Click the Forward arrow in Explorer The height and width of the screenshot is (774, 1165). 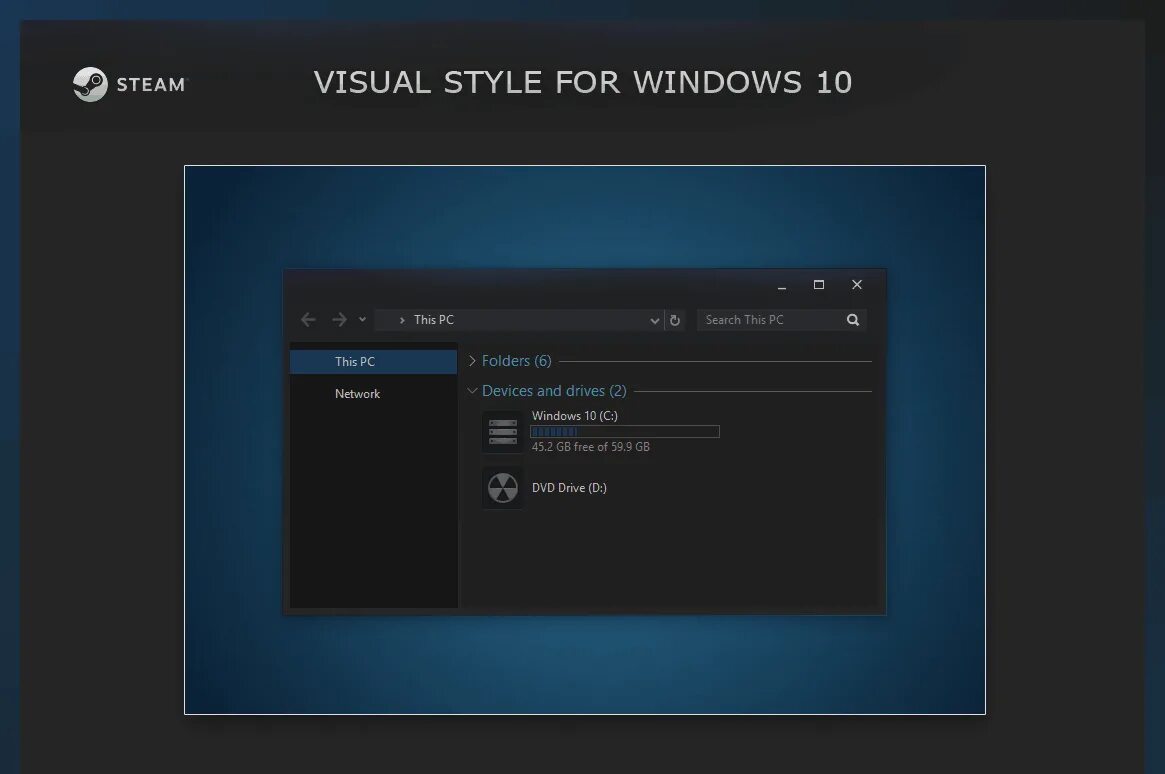339,319
